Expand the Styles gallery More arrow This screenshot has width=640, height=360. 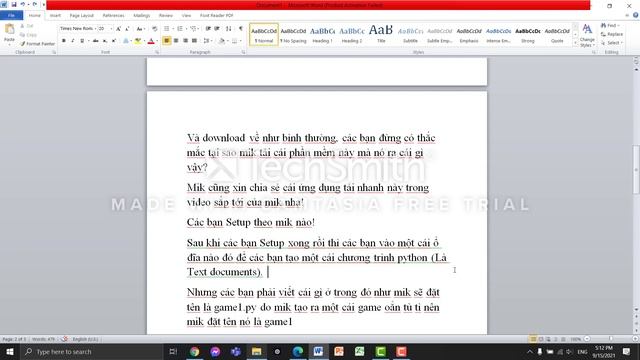576,43
